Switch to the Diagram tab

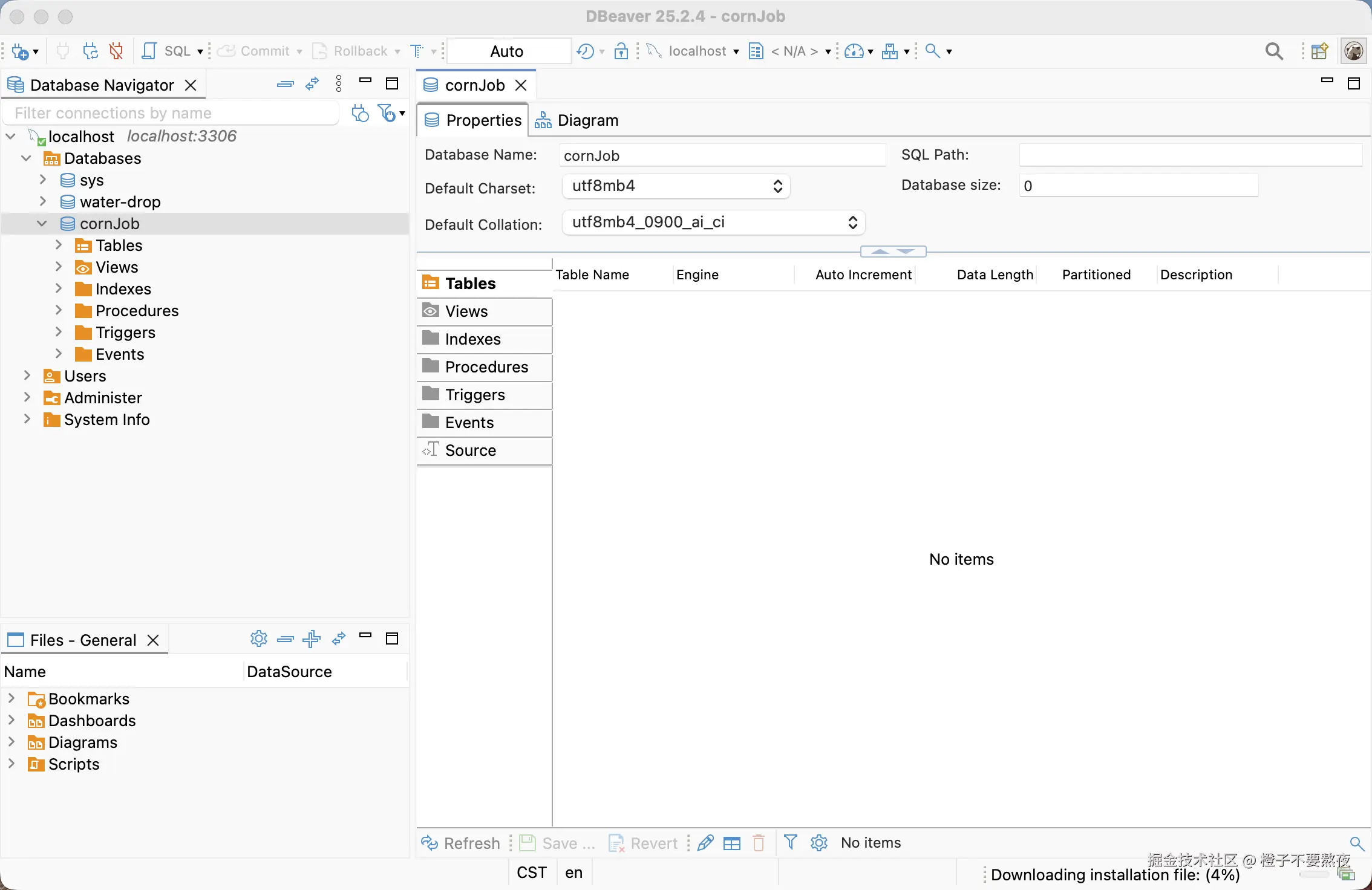pyautogui.click(x=577, y=120)
